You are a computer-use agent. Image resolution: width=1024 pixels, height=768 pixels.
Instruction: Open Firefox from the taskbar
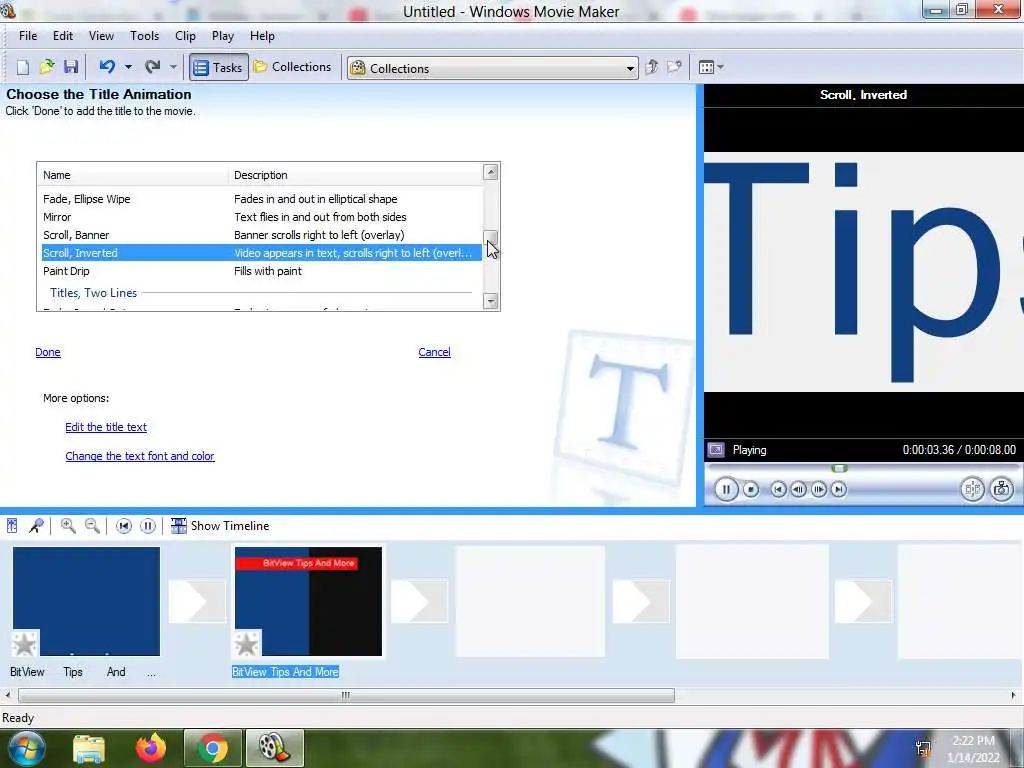(151, 748)
